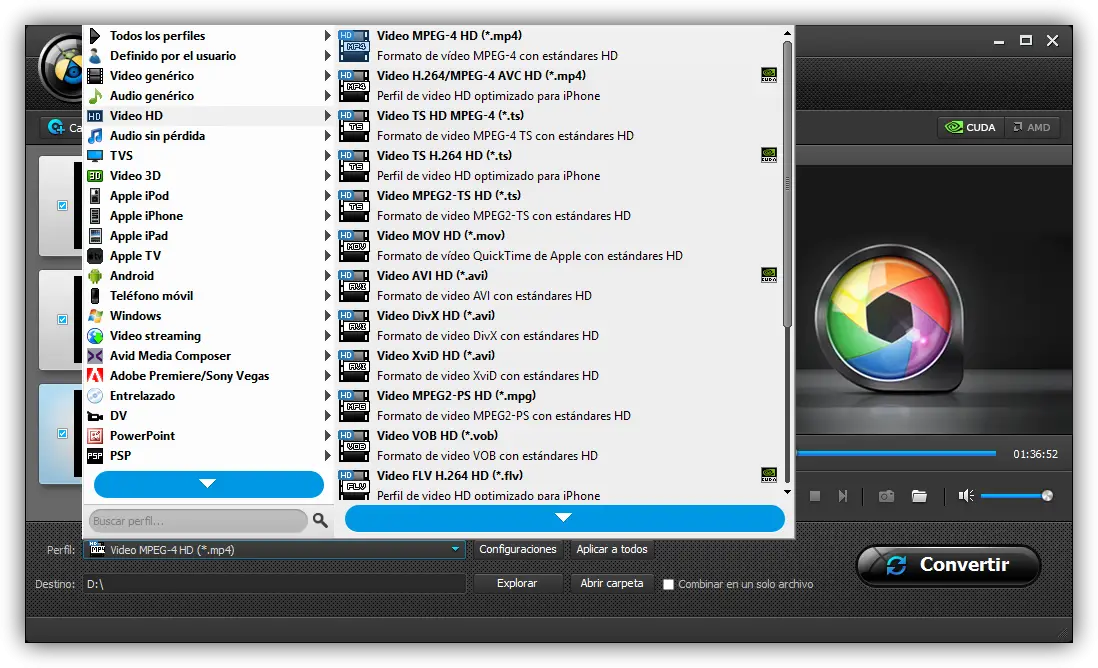Toggle CUDA acceleration

click(971, 127)
